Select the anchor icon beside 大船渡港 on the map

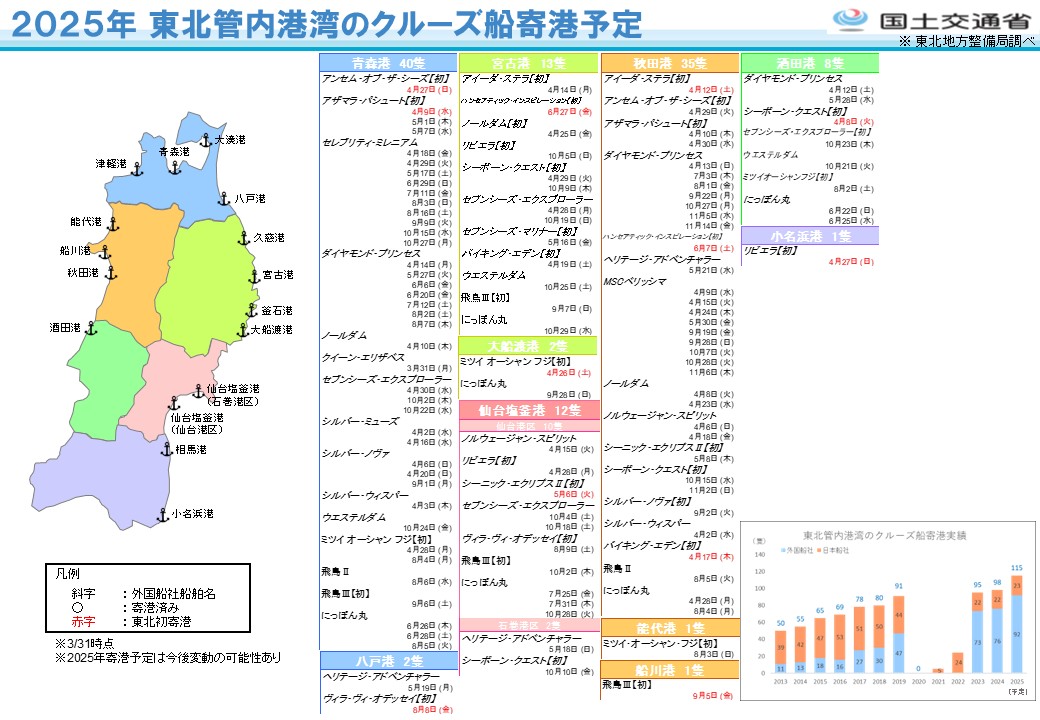[243, 330]
